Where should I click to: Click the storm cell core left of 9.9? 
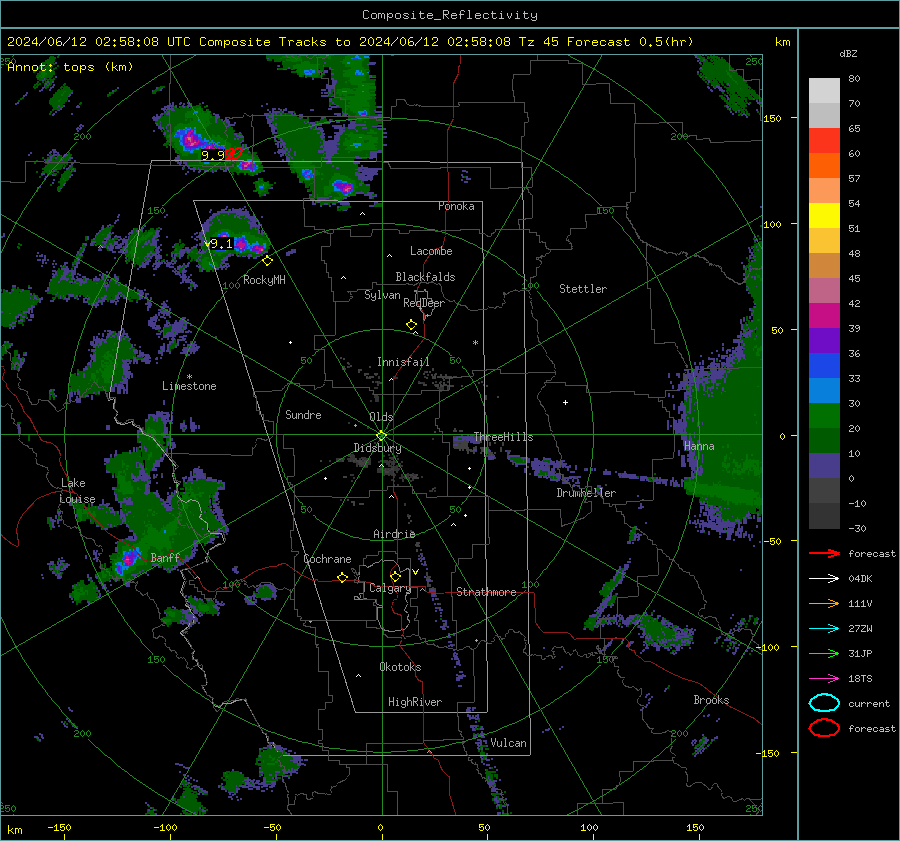(190, 138)
